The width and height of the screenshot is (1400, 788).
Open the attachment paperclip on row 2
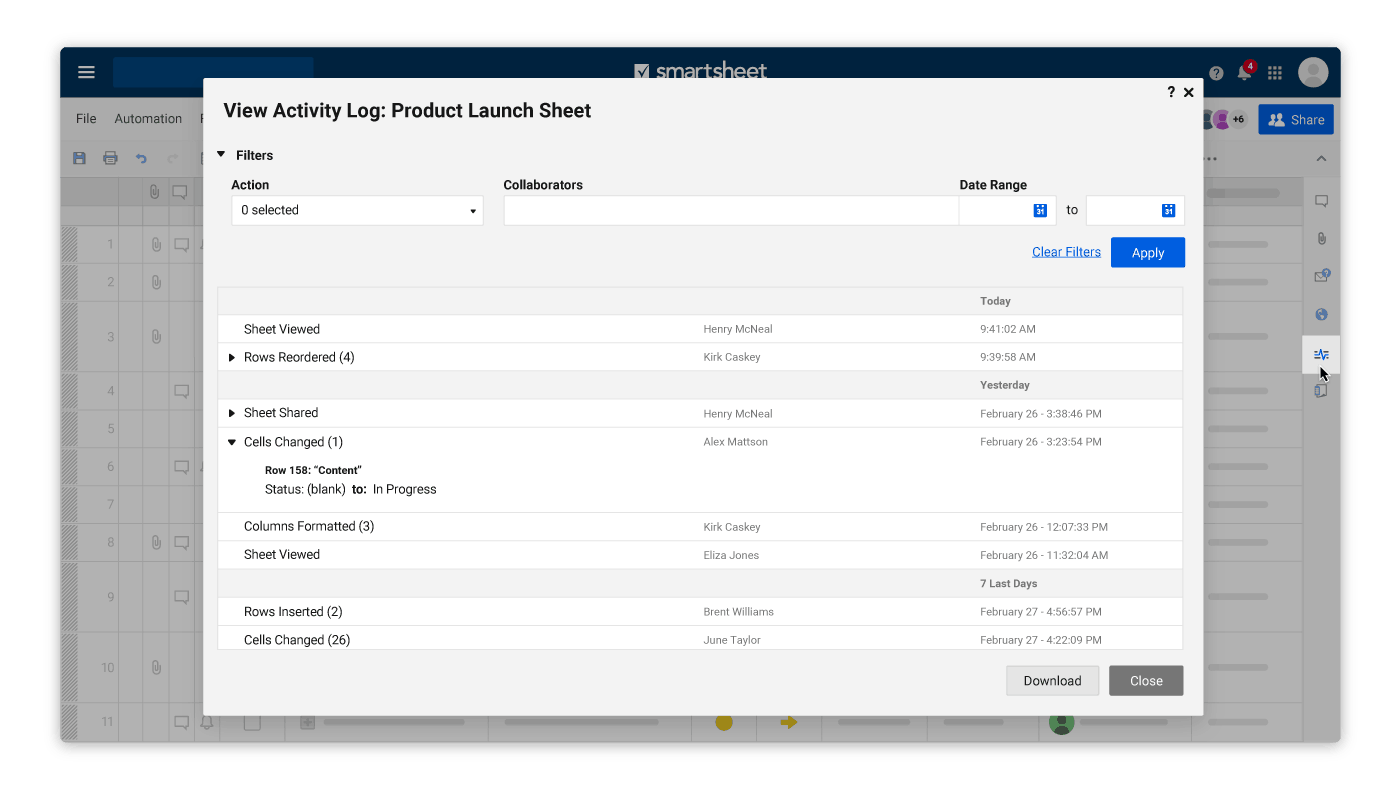(156, 282)
